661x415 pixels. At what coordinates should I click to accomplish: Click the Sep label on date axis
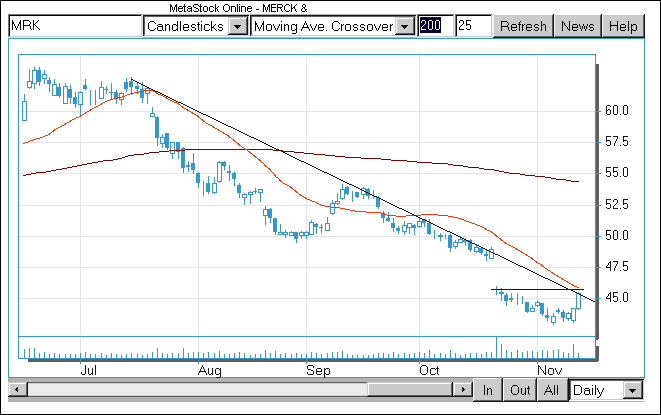coord(318,371)
